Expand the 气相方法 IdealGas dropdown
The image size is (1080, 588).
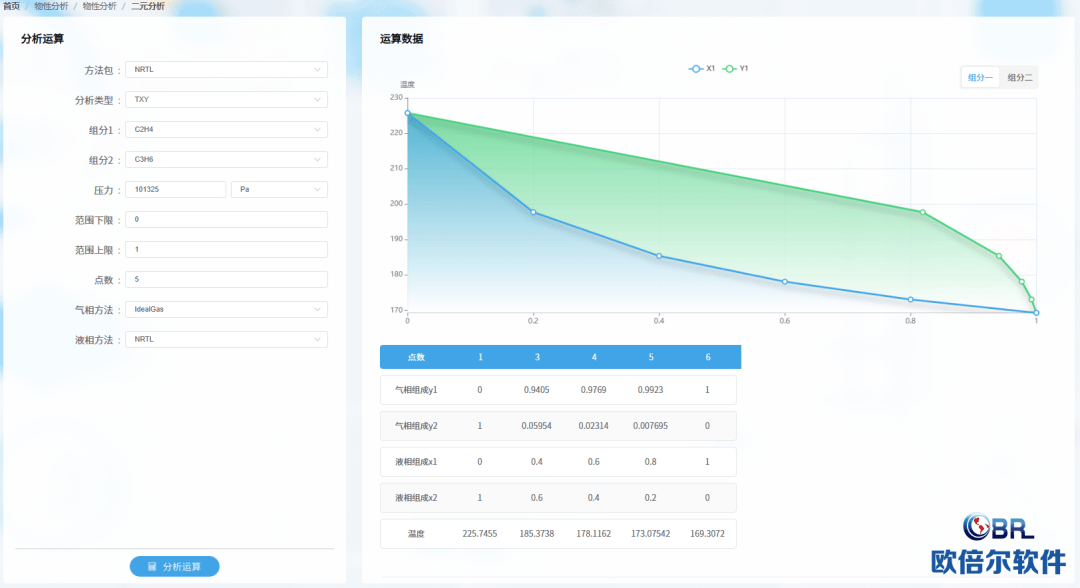pyautogui.click(x=226, y=309)
